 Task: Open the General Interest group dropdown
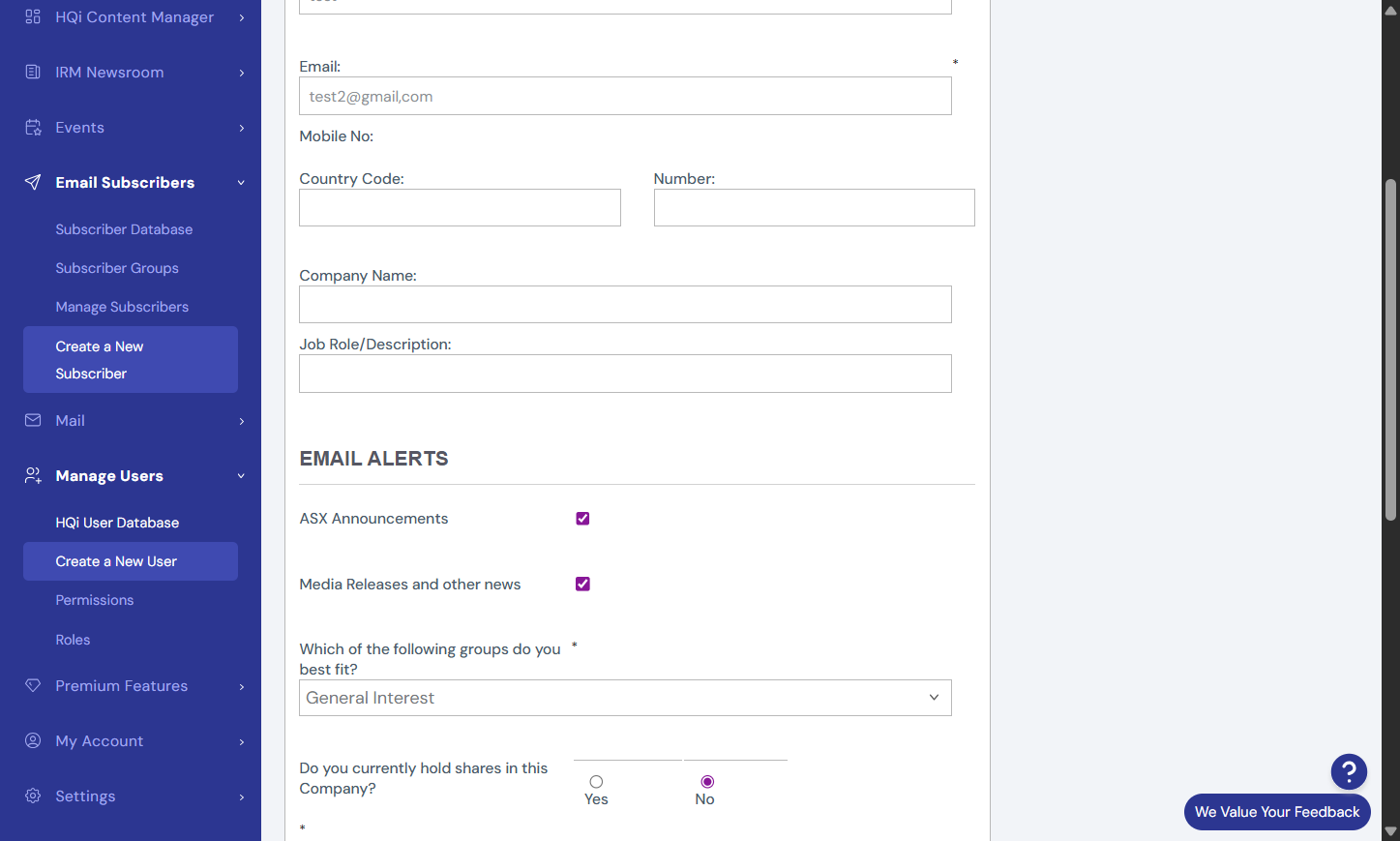(x=625, y=698)
